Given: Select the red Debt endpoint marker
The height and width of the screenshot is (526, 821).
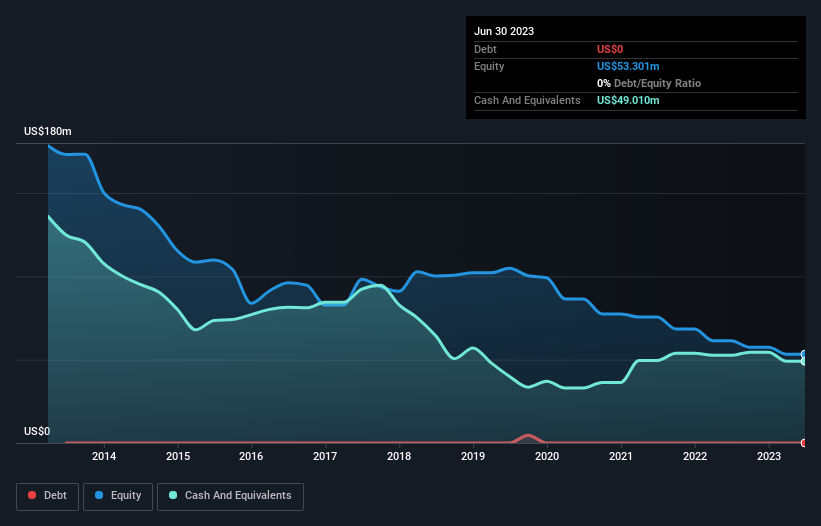Looking at the screenshot, I should tap(804, 443).
